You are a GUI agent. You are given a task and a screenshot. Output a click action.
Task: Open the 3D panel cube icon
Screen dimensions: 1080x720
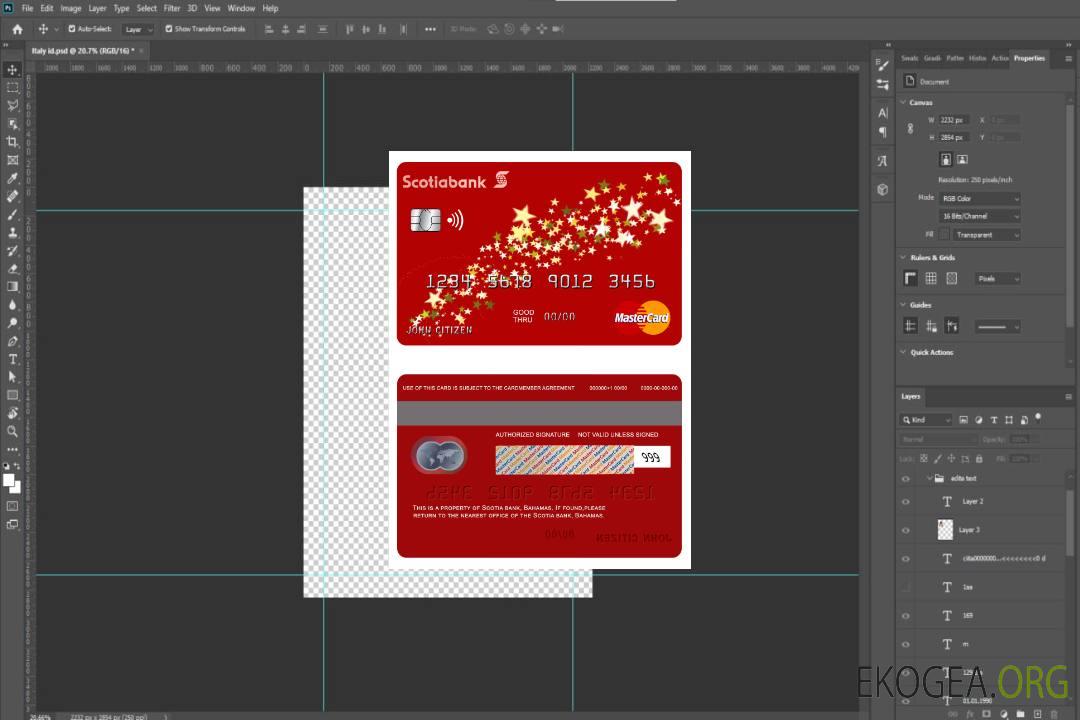(883, 188)
